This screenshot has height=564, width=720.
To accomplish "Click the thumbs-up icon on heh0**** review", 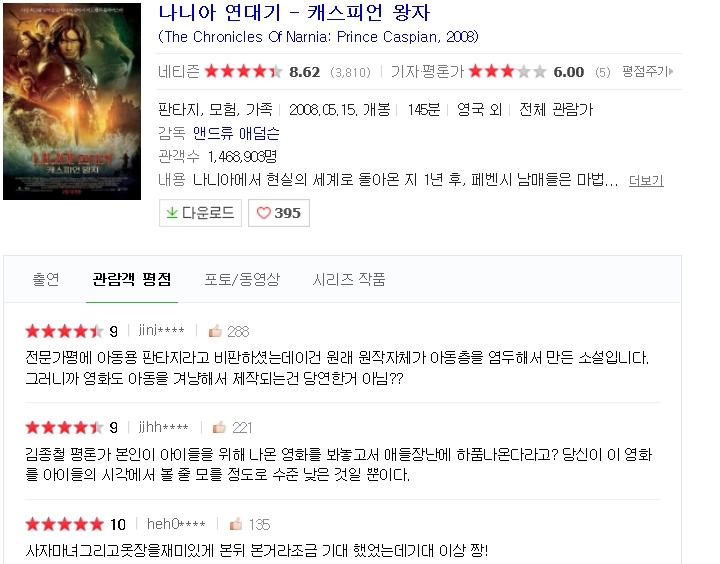I will click(236, 524).
